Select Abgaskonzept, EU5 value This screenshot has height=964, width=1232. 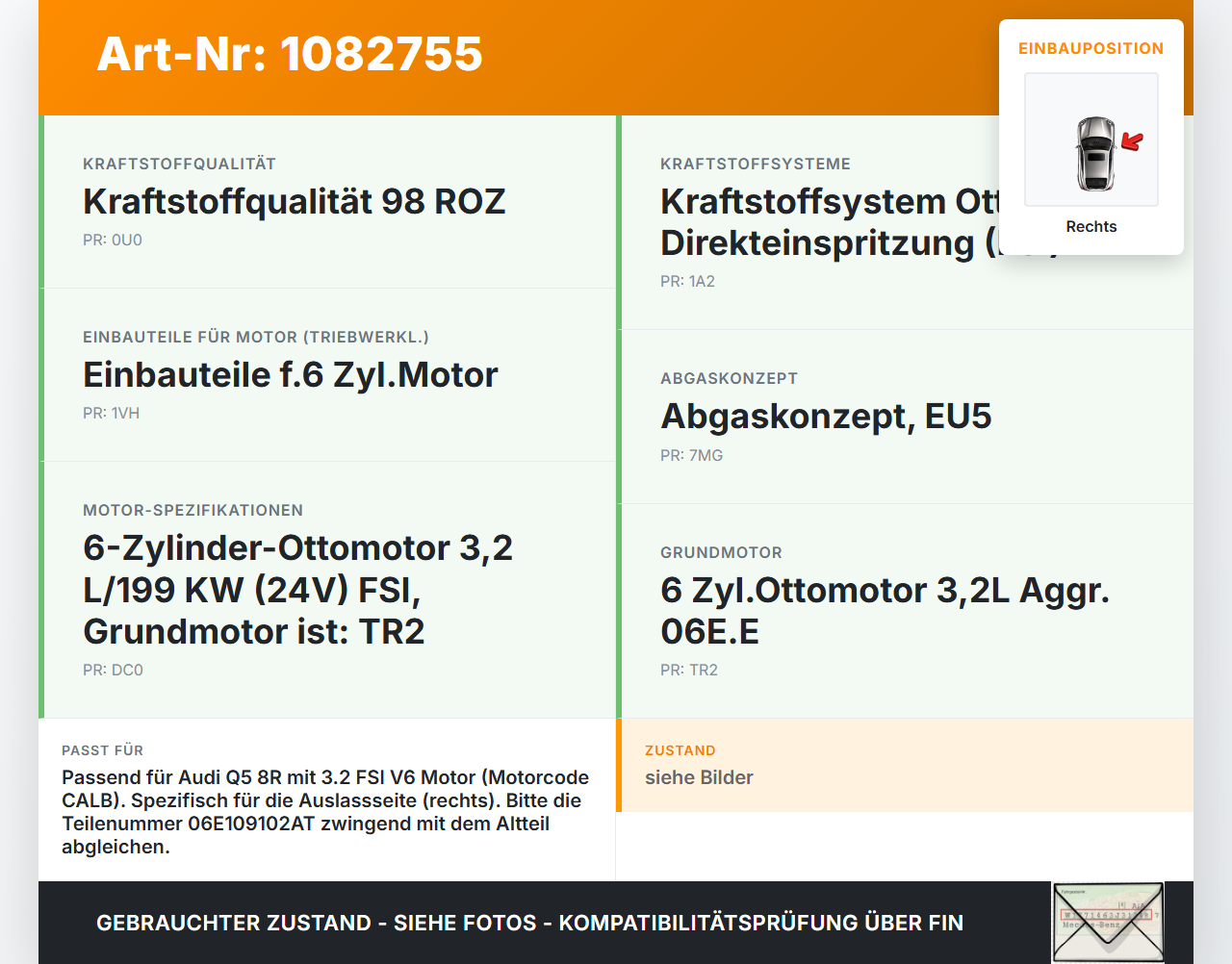(826, 417)
